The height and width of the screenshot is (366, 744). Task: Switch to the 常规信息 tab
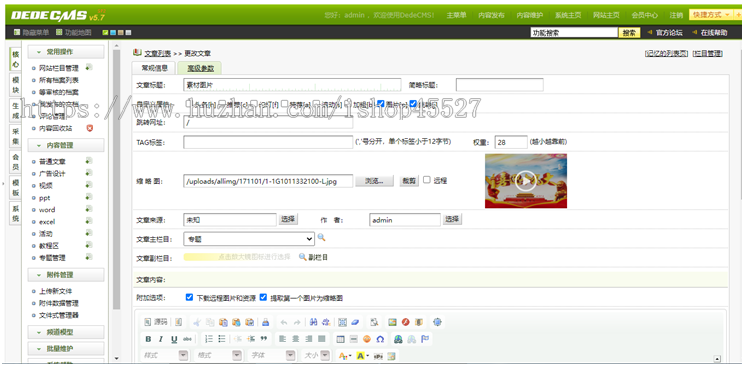tap(154, 68)
